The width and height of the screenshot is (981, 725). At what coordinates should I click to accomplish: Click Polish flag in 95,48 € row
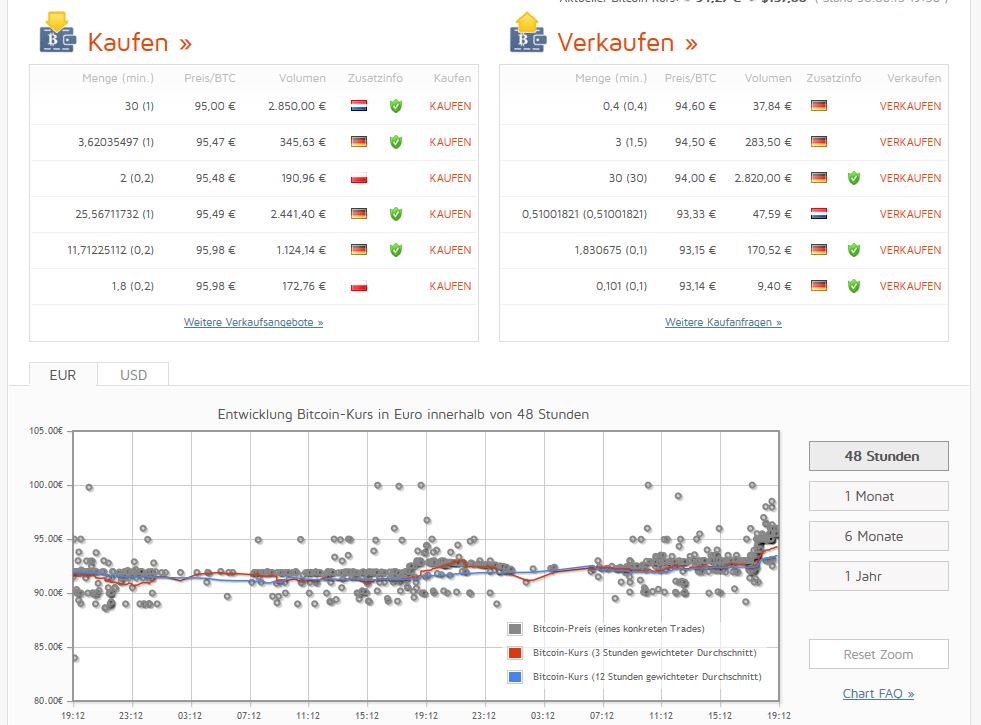click(x=359, y=178)
